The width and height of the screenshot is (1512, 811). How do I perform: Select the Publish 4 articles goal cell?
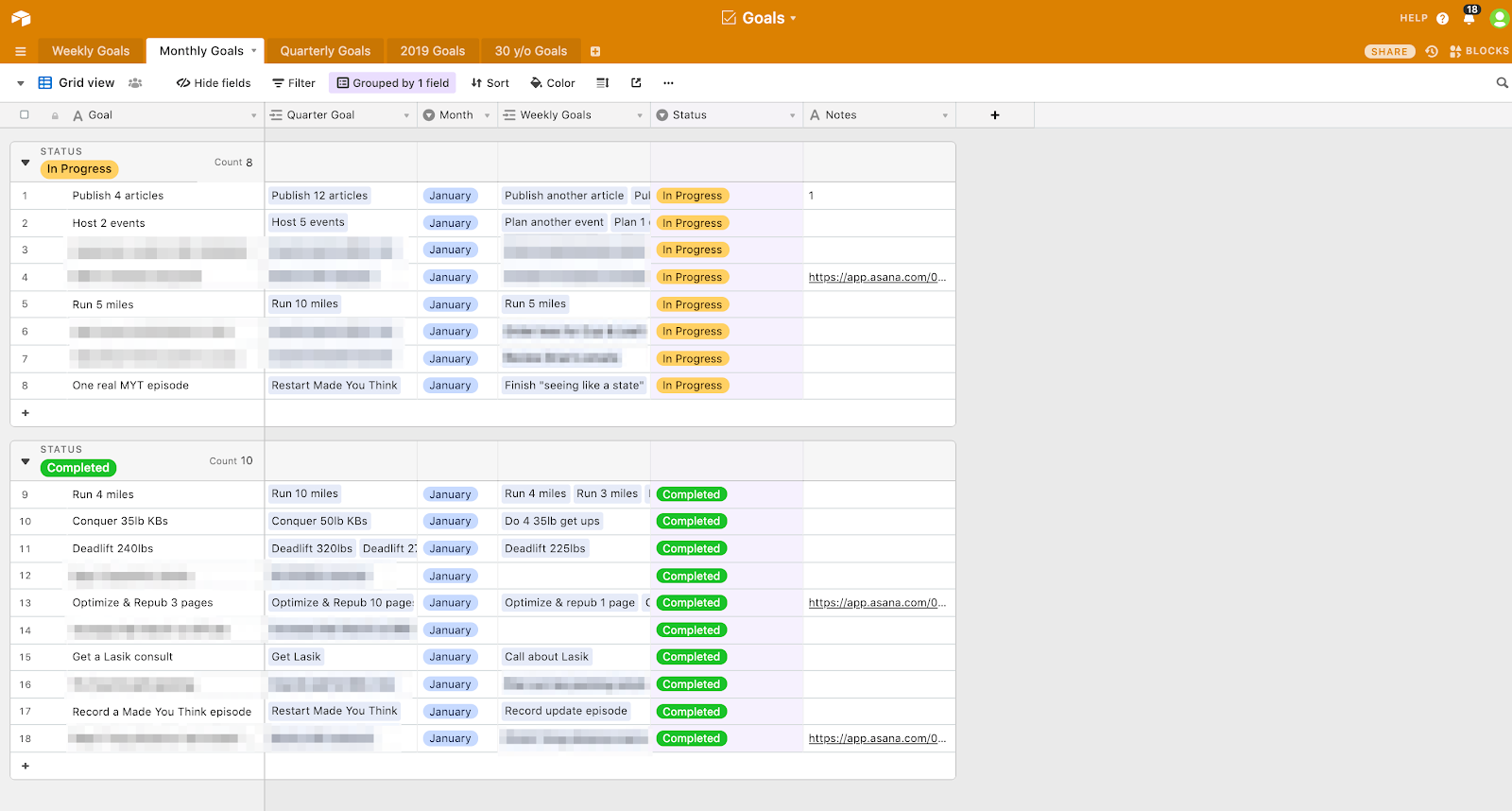163,196
